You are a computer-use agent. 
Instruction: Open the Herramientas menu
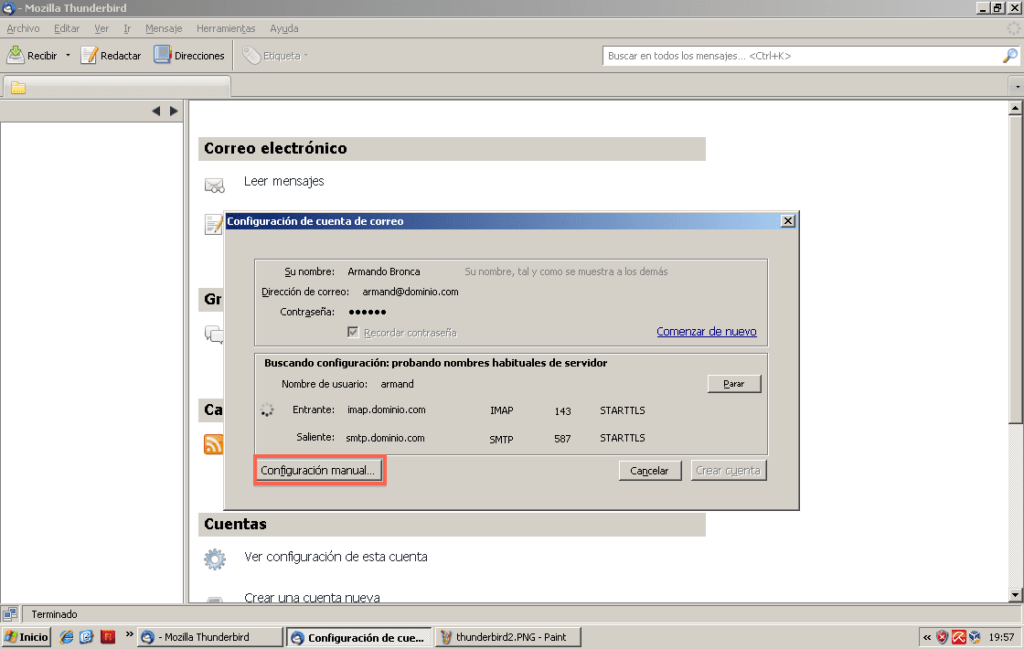point(225,29)
